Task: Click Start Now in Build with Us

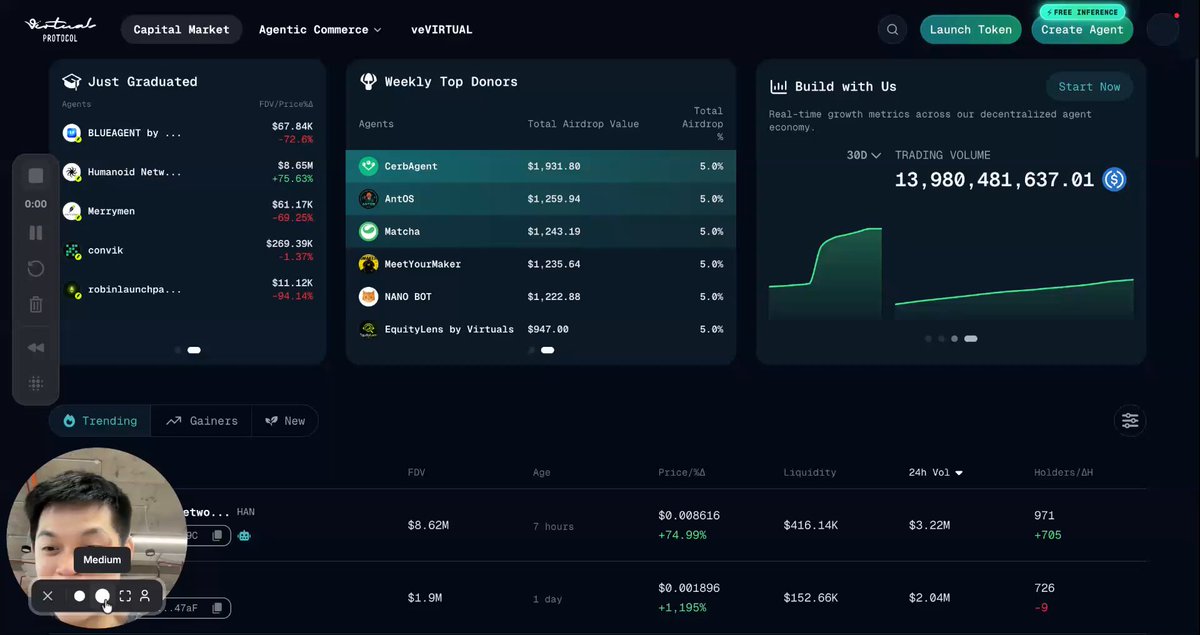Action: pos(1090,87)
